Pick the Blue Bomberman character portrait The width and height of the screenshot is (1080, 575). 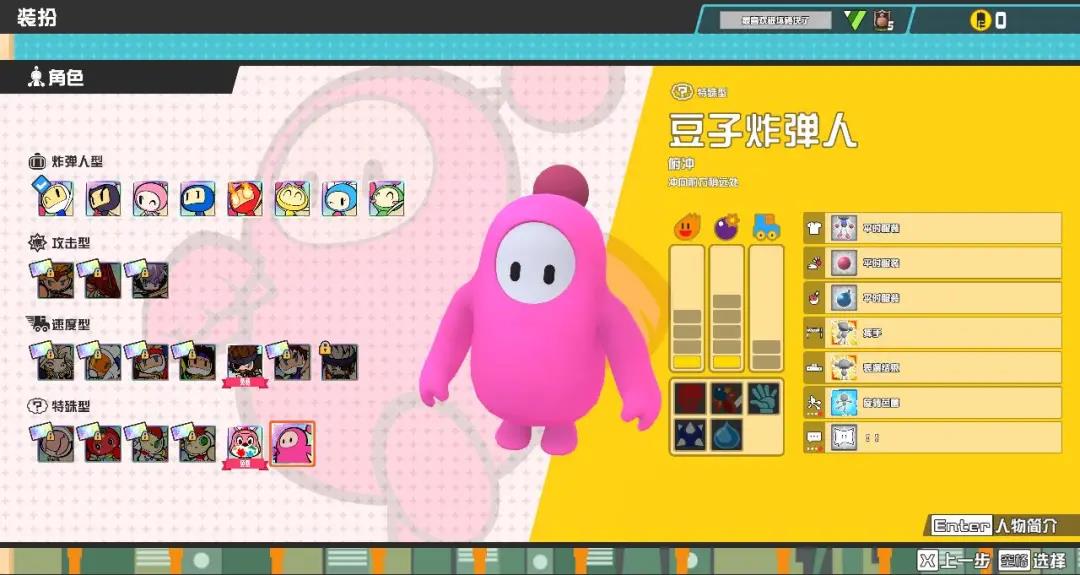click(198, 199)
